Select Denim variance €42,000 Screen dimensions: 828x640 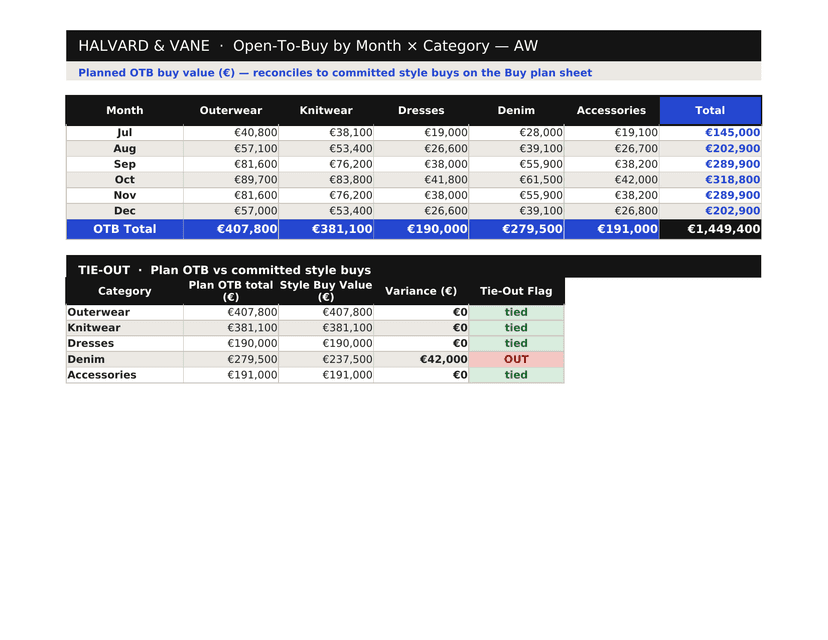coord(421,359)
